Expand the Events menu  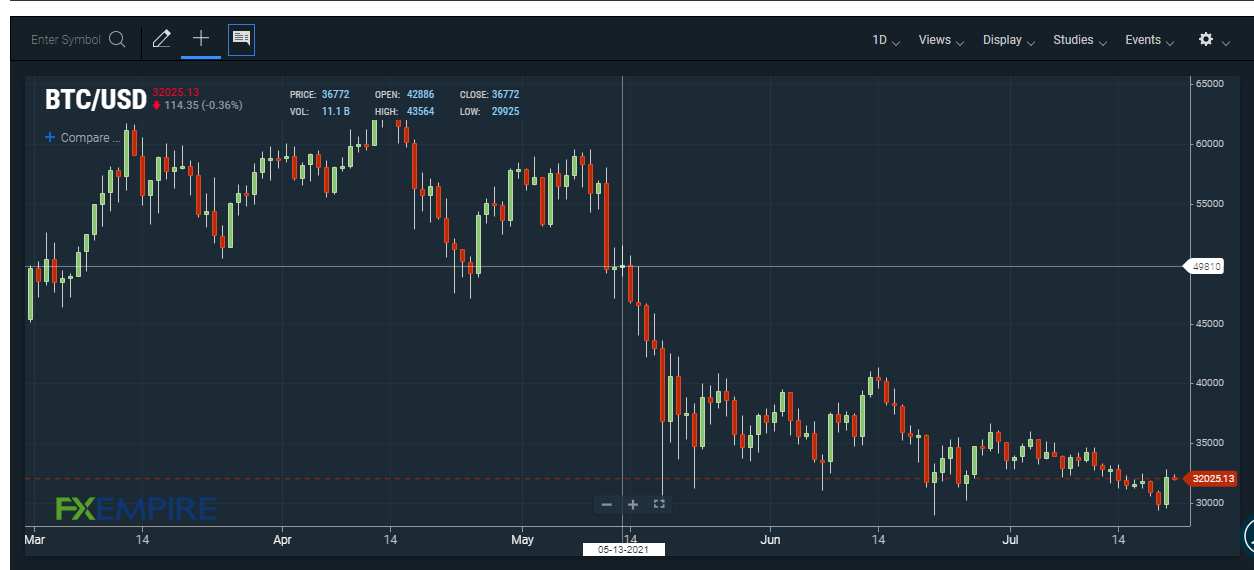click(x=1150, y=40)
